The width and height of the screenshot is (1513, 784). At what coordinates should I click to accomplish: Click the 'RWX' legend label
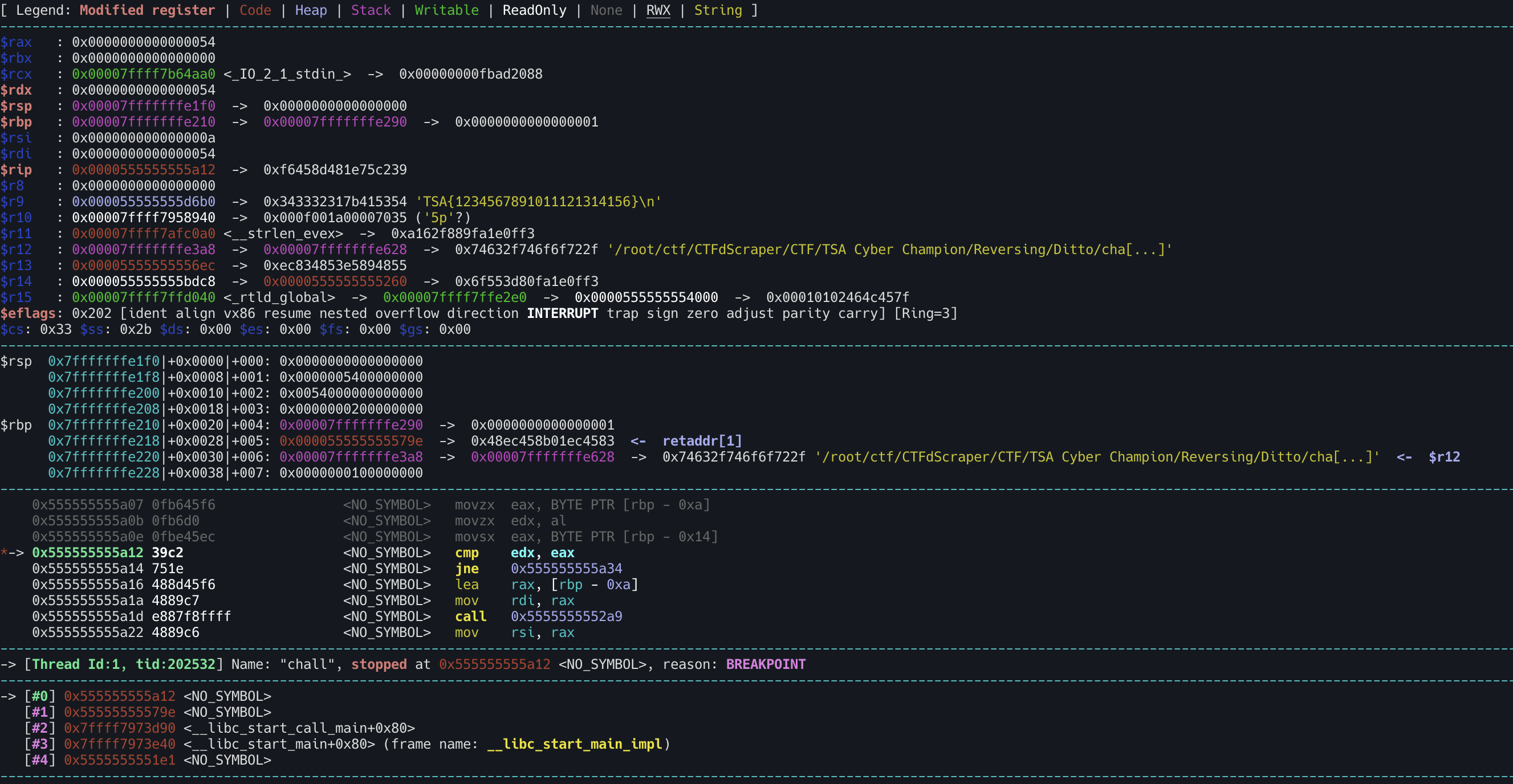[x=658, y=10]
